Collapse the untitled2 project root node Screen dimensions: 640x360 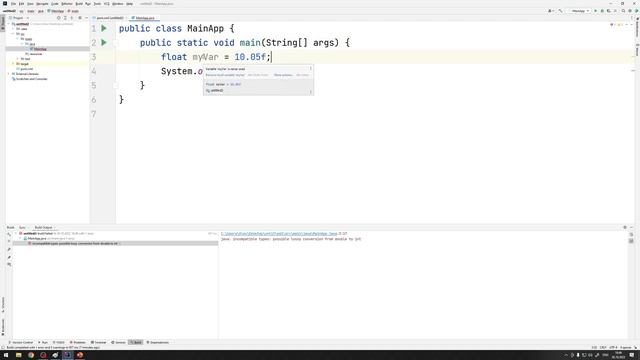point(9,24)
